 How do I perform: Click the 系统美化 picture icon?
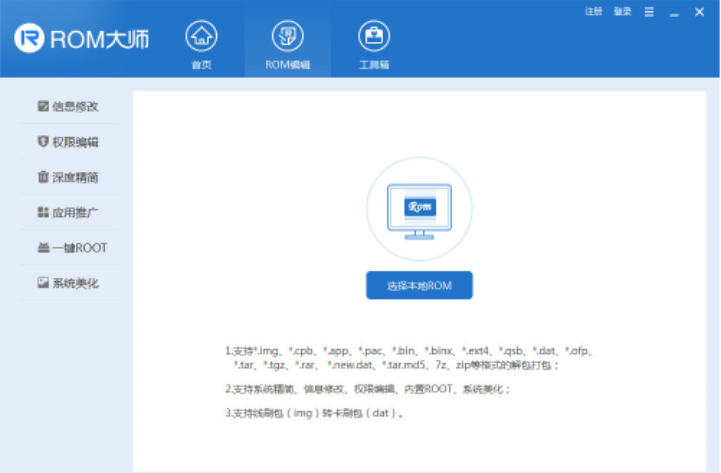pyautogui.click(x=43, y=283)
